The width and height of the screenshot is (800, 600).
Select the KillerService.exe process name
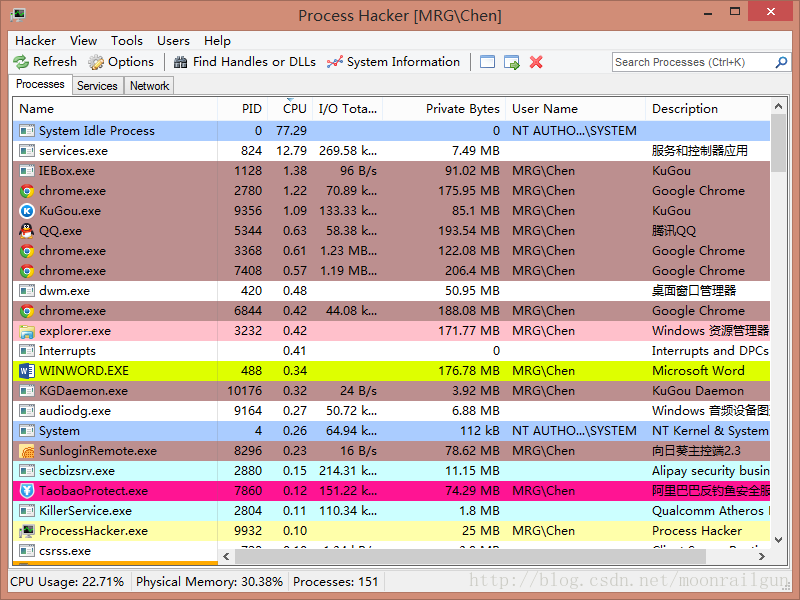point(86,511)
